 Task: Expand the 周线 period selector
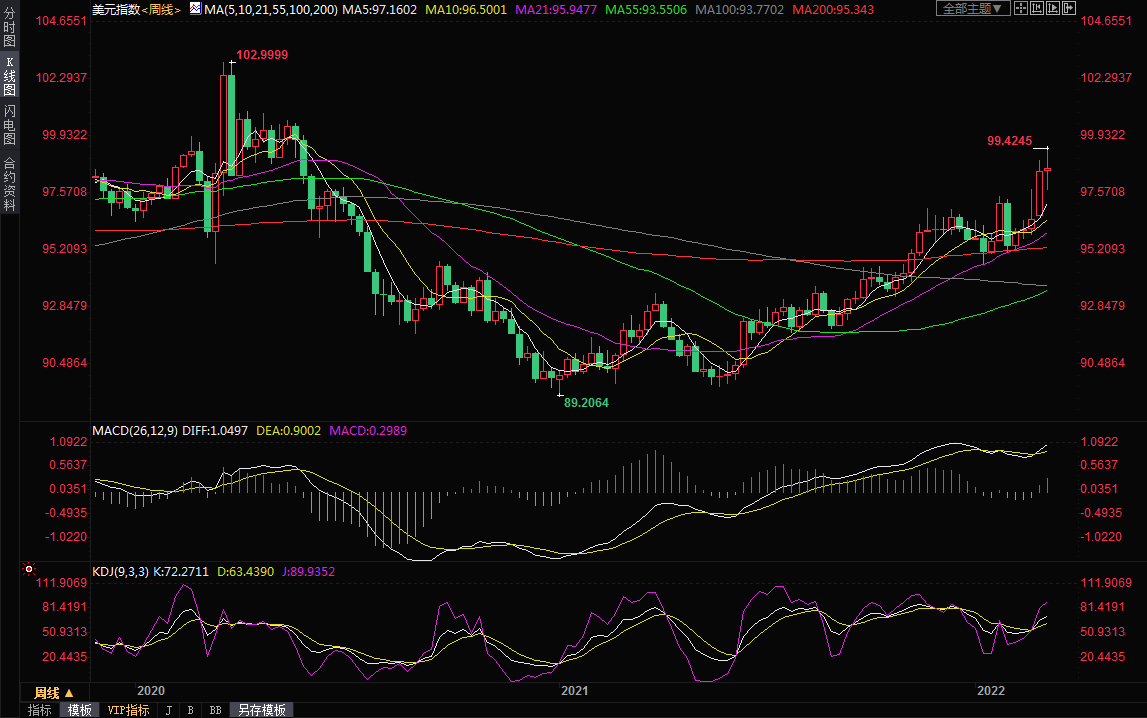click(54, 693)
